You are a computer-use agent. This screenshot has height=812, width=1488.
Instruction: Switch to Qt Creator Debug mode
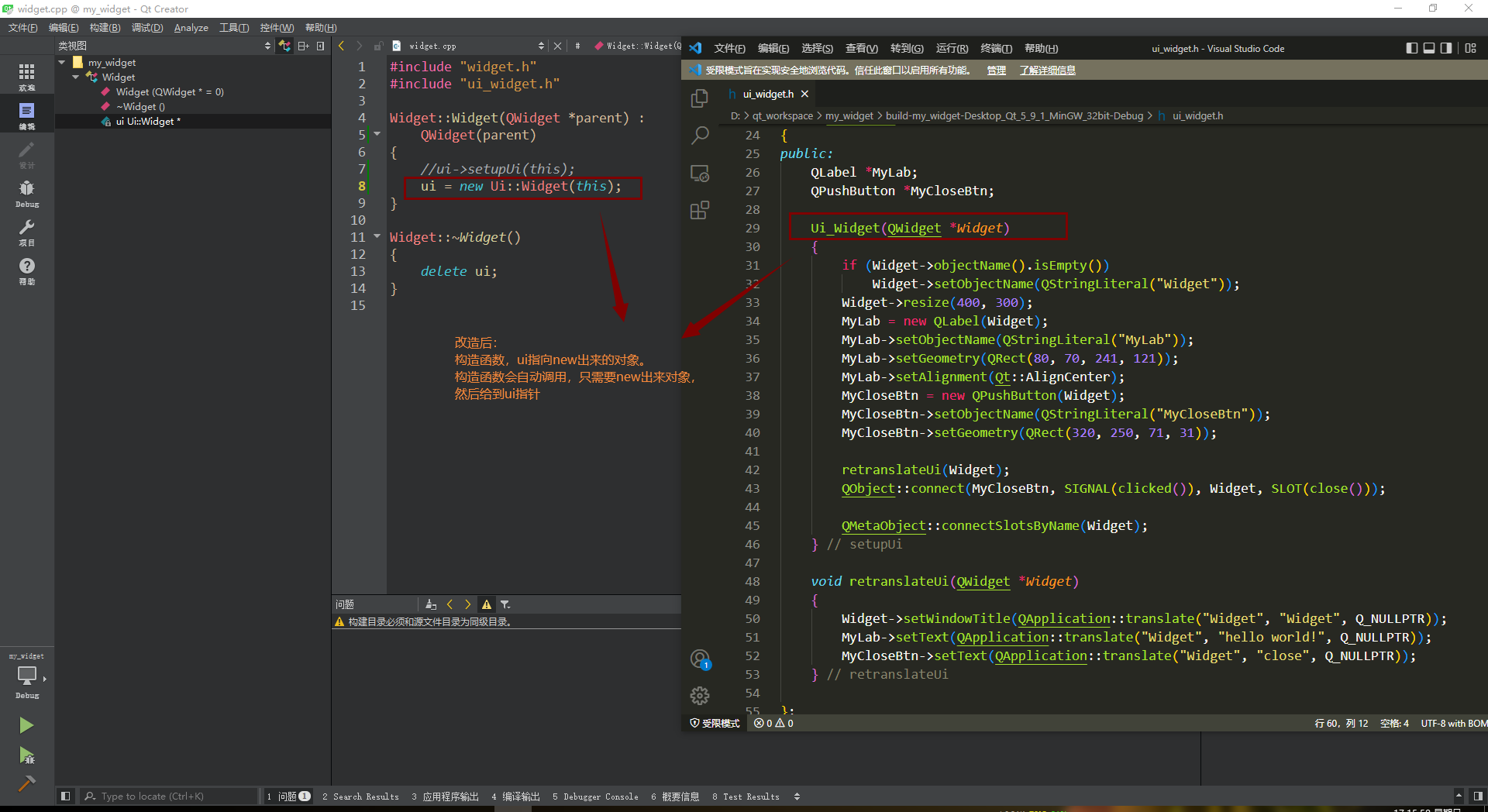[x=26, y=193]
